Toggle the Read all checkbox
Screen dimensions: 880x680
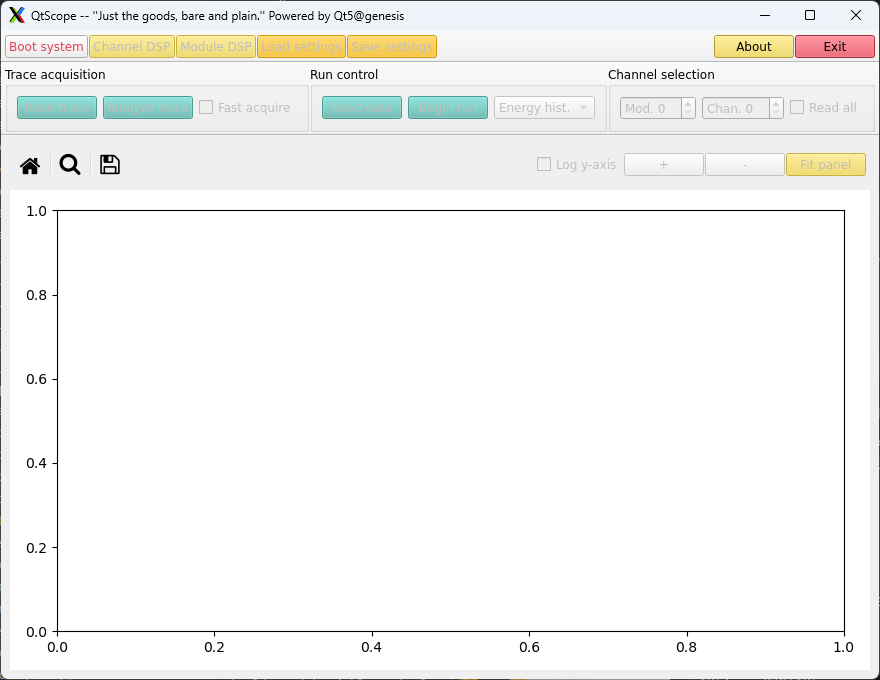[x=797, y=107]
